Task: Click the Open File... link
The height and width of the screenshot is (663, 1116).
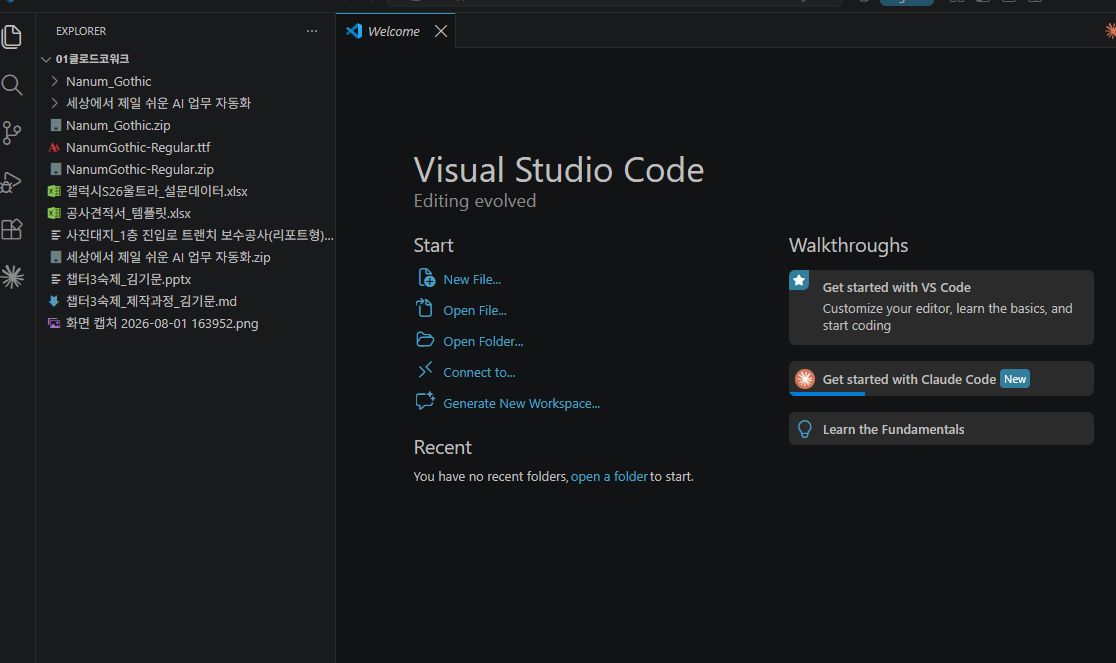Action: click(x=475, y=311)
